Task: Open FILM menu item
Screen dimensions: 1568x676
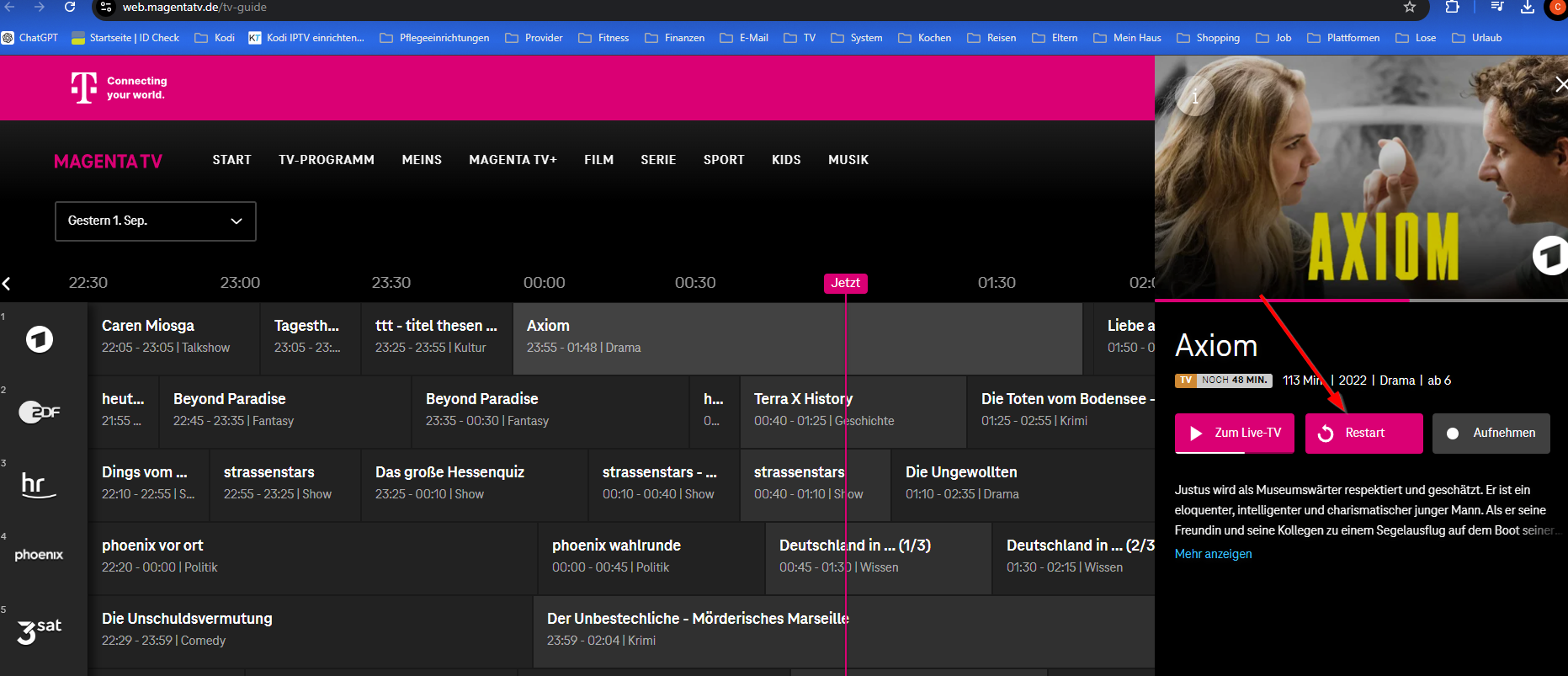Action: [599, 160]
